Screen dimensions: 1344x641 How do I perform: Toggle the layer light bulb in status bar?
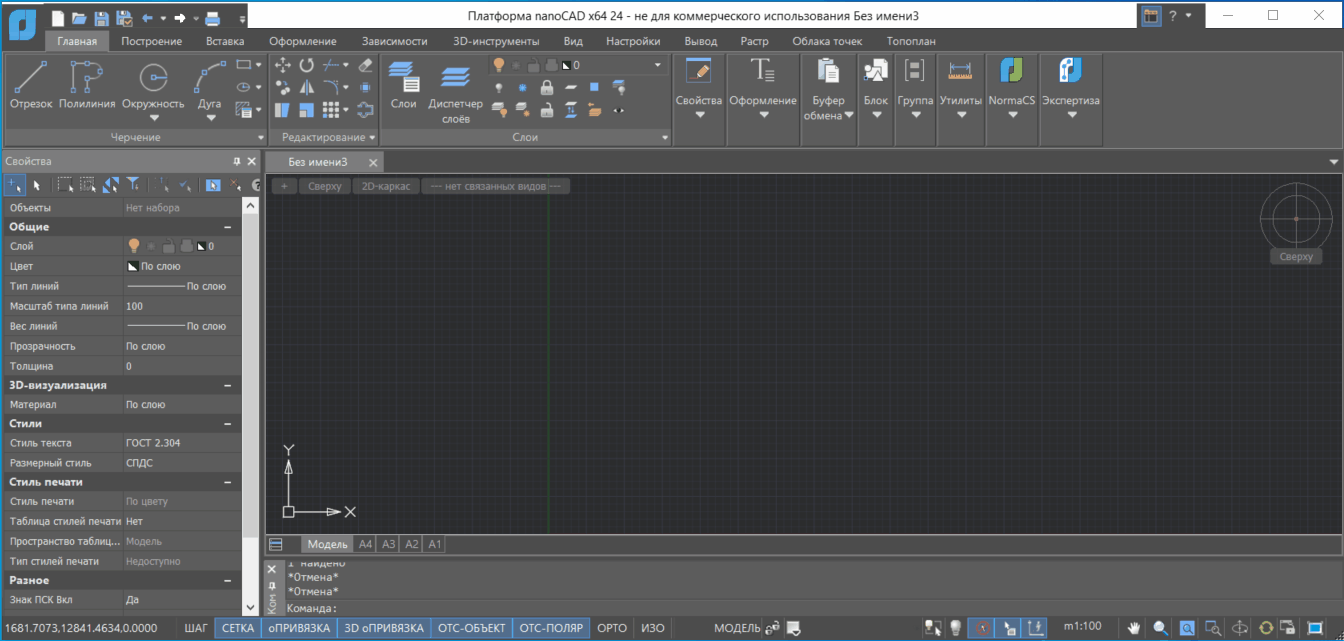coord(956,628)
